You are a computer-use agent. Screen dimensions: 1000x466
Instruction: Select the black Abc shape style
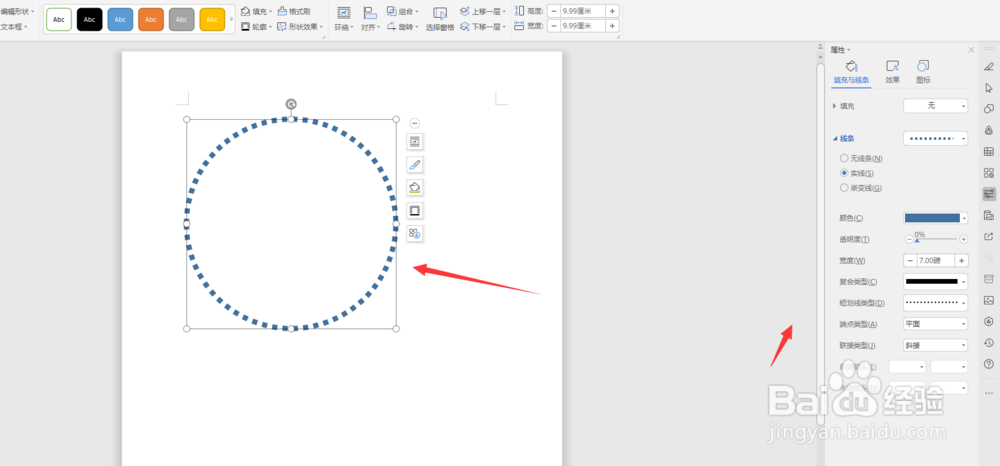[x=89, y=20]
